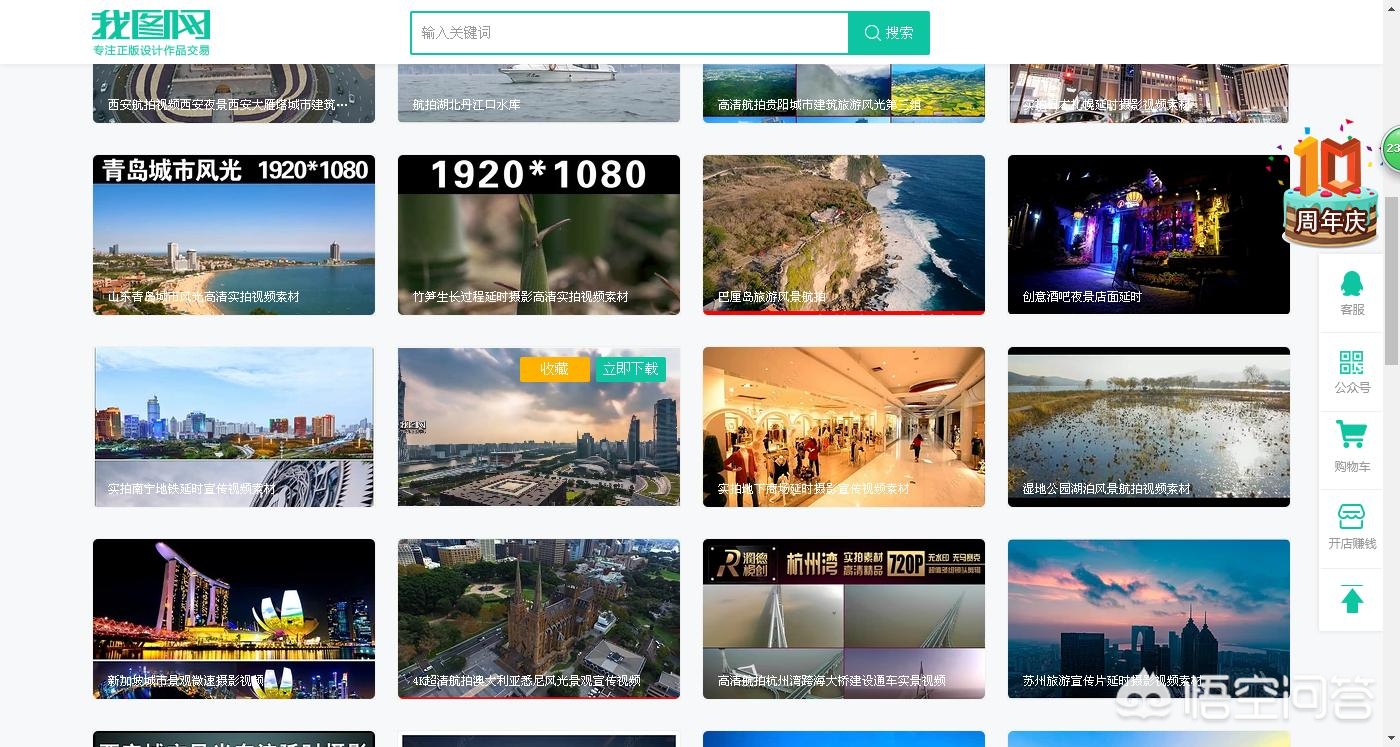Image resolution: width=1400 pixels, height=747 pixels.
Task: Open the 公众号 QR code icon
Action: (1352, 372)
